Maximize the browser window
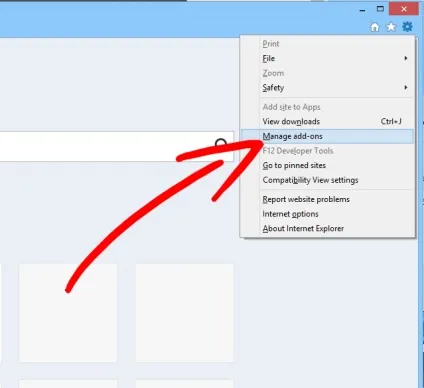The width and height of the screenshot is (424, 388). coord(380,9)
